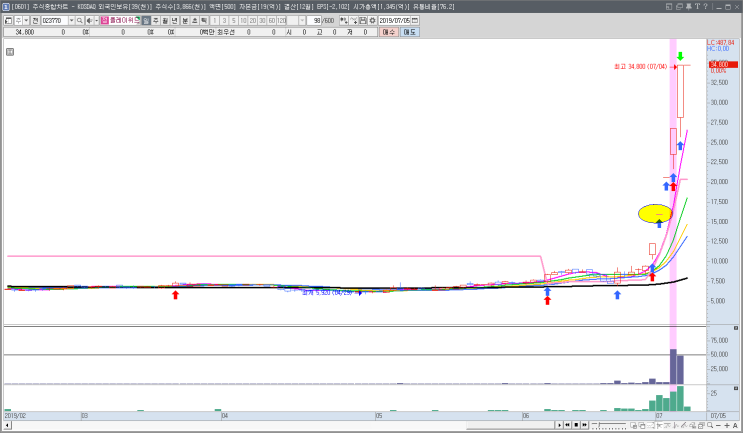Click the speaker sound icon

[89, 20]
